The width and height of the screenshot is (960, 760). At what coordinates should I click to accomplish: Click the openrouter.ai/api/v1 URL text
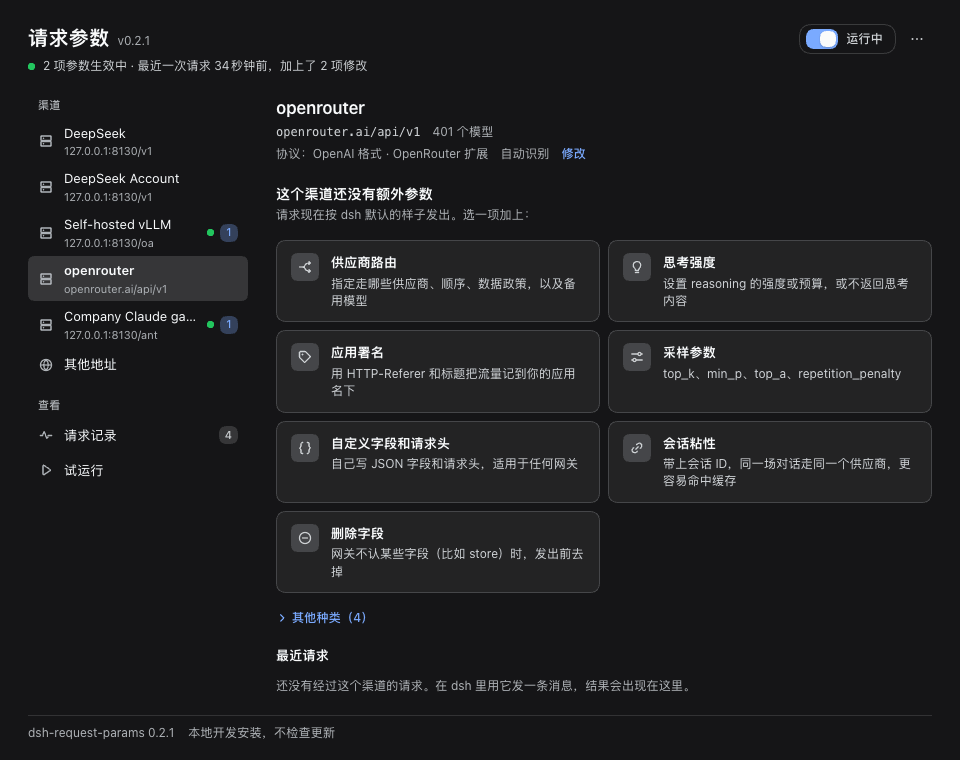point(348,132)
